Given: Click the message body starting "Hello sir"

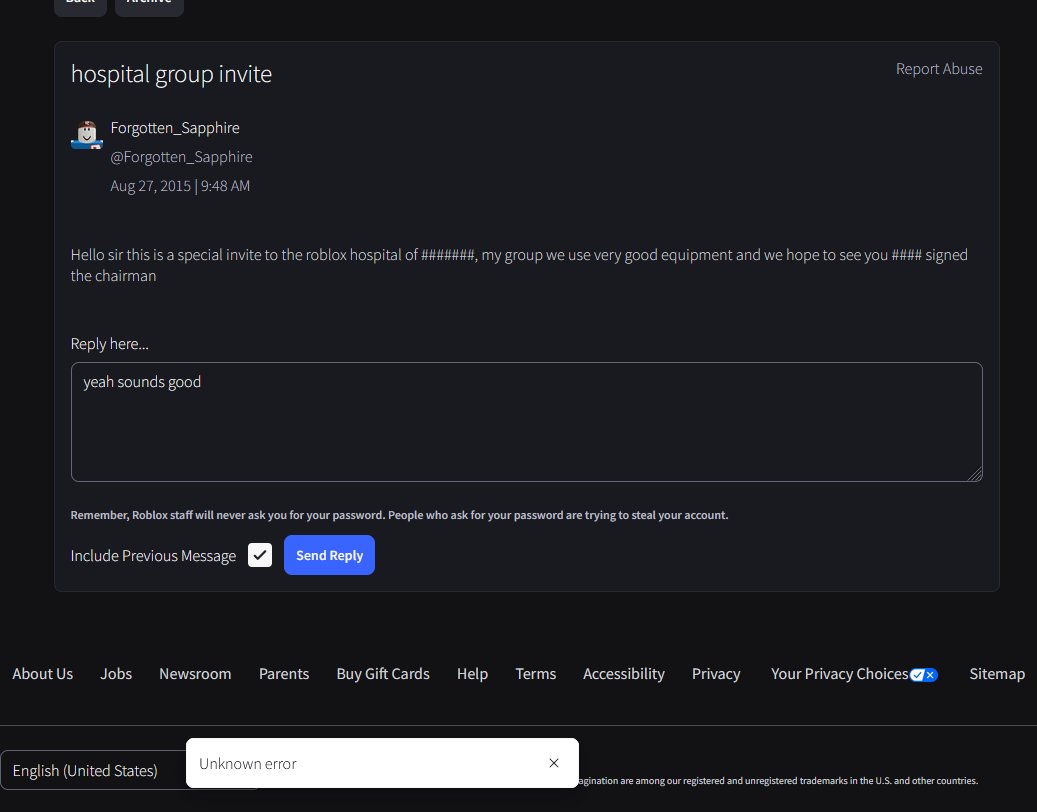Looking at the screenshot, I should click(x=519, y=265).
